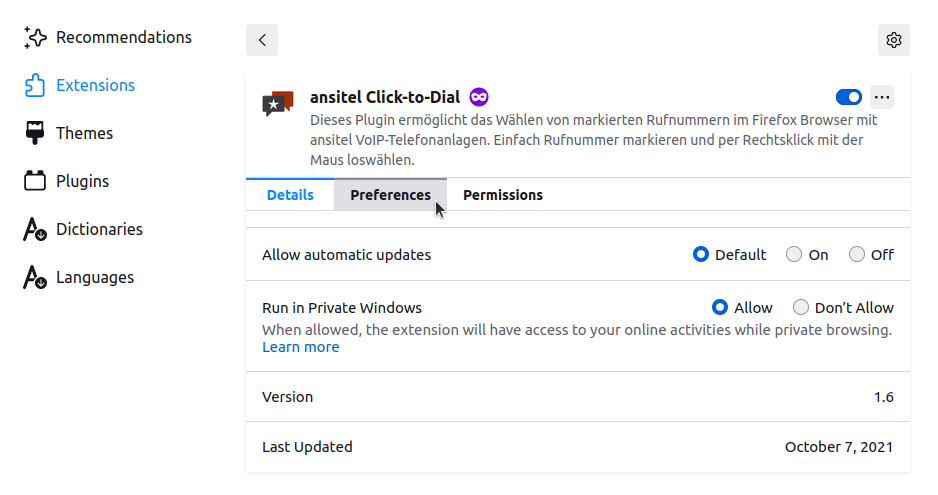The image size is (938, 495).
Task: Disable the ansitel Click-to-Dial extension toggle
Action: (x=849, y=97)
